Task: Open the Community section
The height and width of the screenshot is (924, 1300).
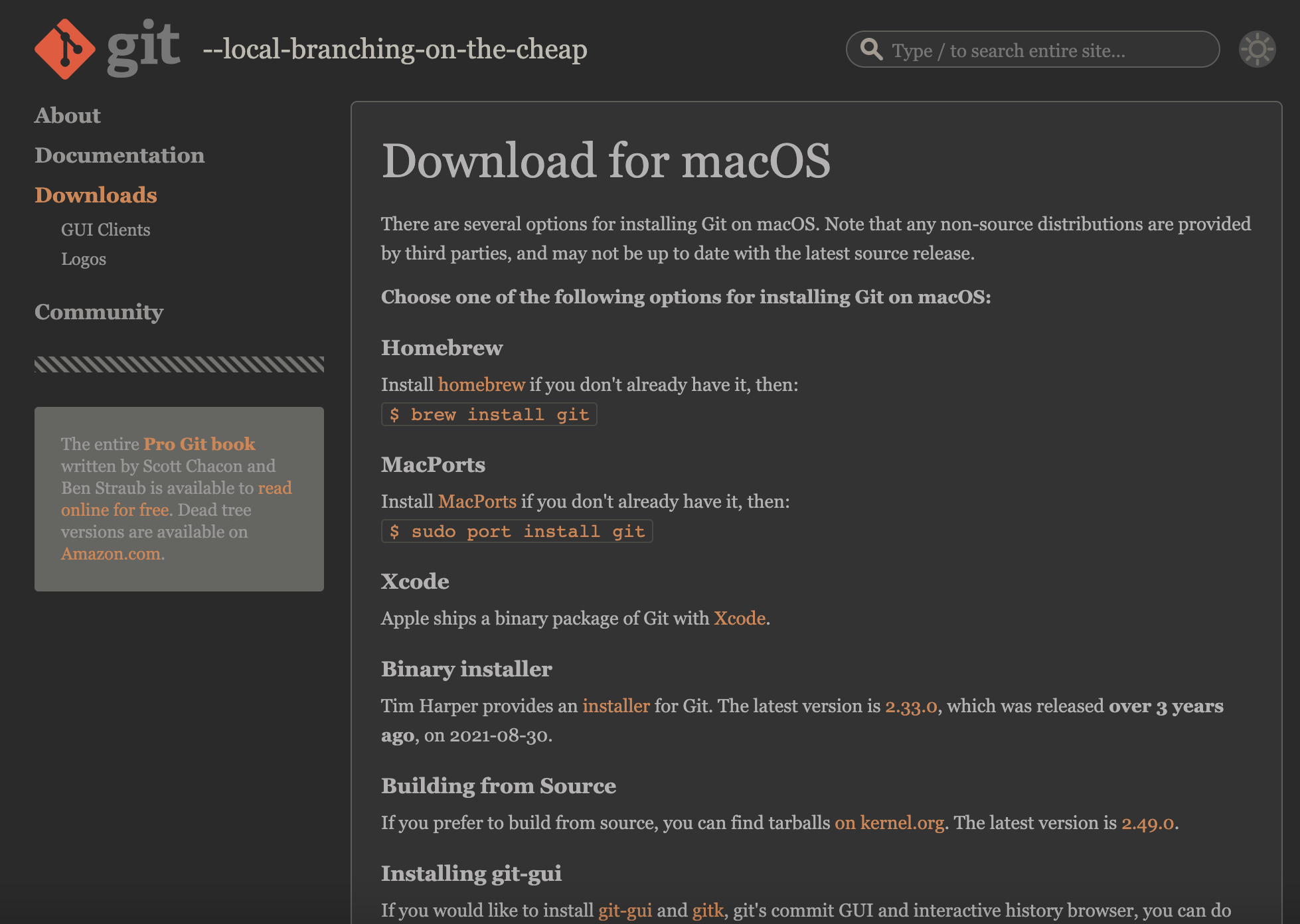Action: coord(99,312)
